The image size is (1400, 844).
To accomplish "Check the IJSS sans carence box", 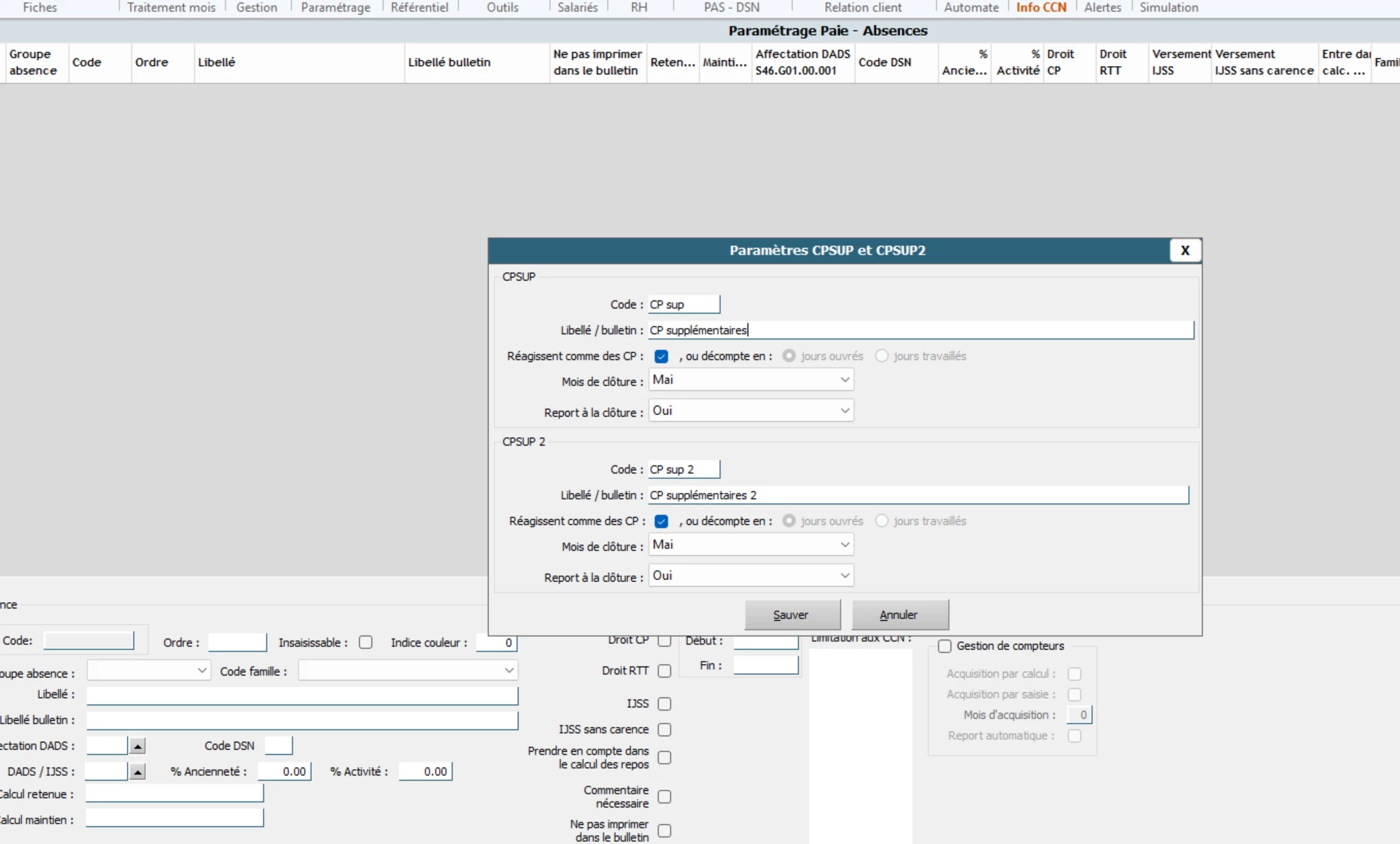I will tap(664, 729).
